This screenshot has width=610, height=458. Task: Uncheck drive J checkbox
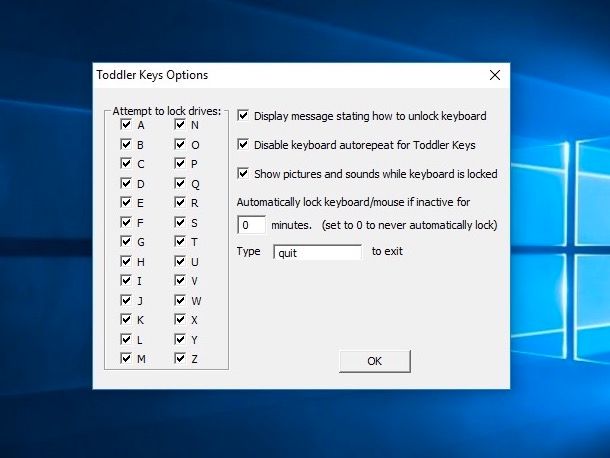coord(126,300)
